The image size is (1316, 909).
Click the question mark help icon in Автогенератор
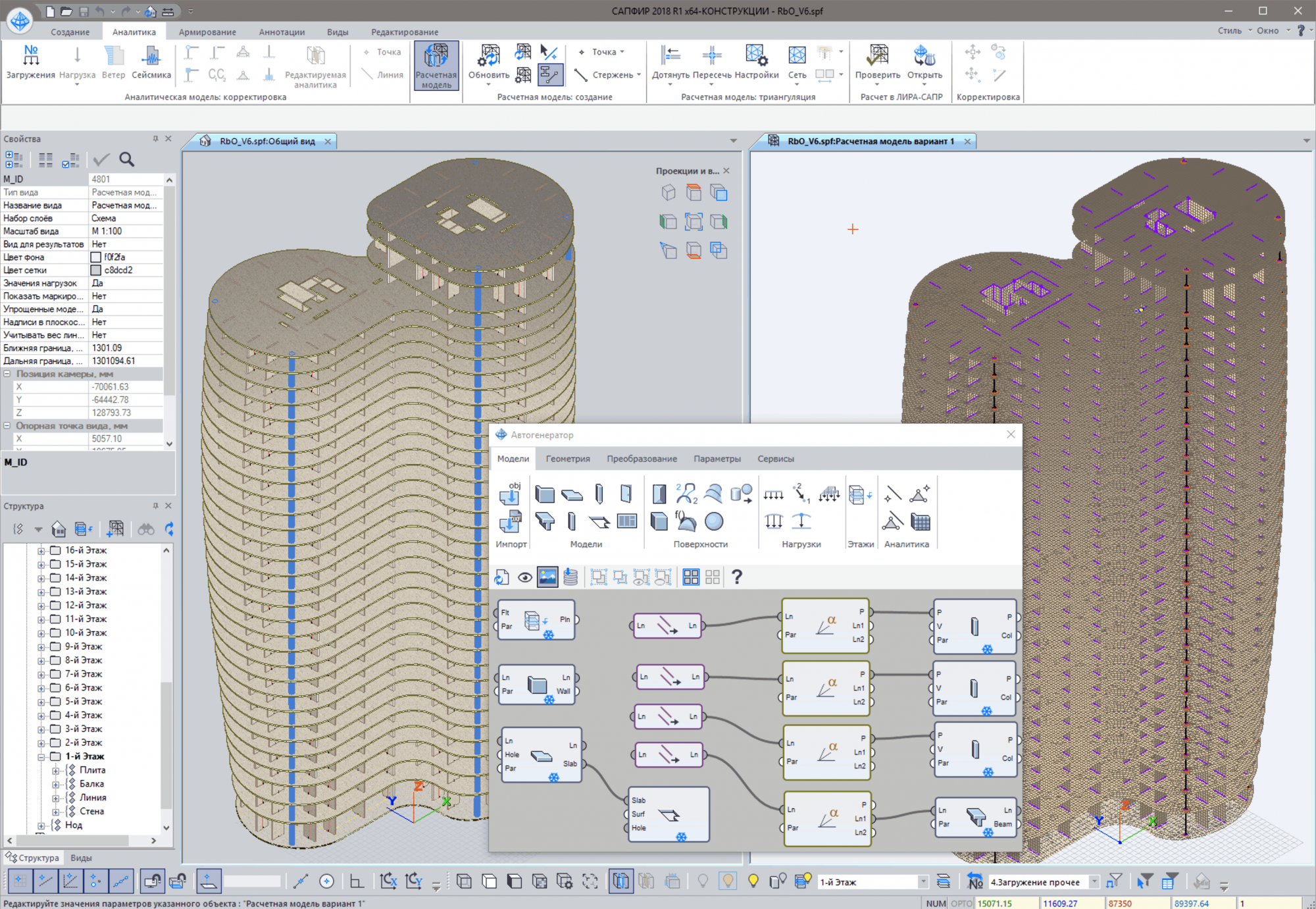[737, 577]
